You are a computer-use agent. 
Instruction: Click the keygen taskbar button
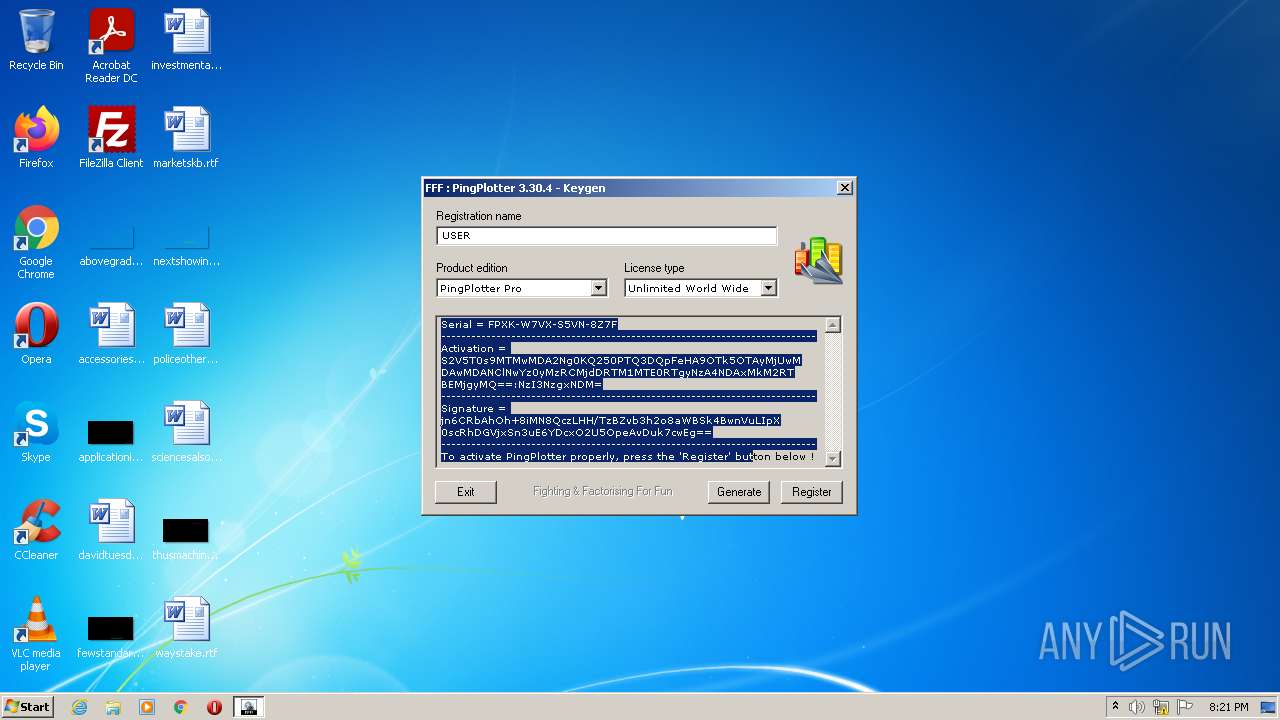point(248,707)
